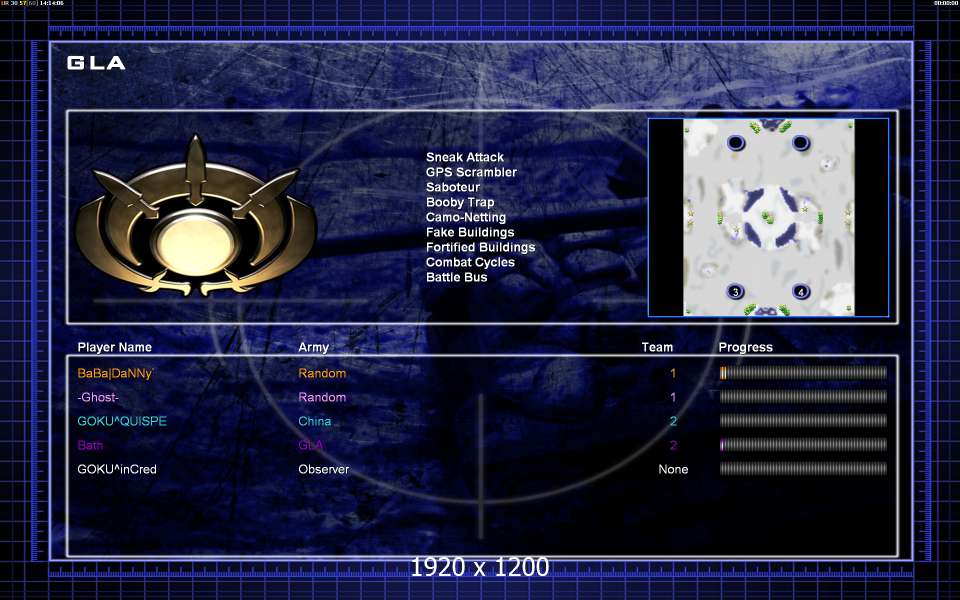Click GOKU^QUISPE loading progress bar
This screenshot has width=960, height=600.
pos(803,421)
